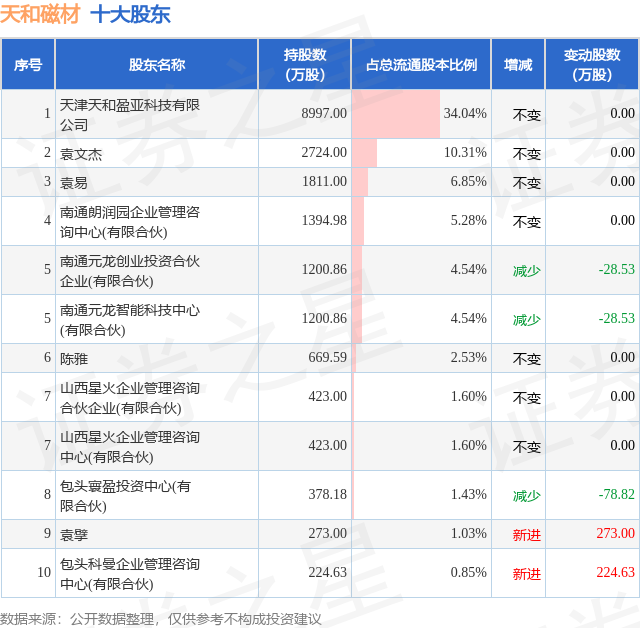
Task: Select the 序号 column header
Action: point(28,64)
